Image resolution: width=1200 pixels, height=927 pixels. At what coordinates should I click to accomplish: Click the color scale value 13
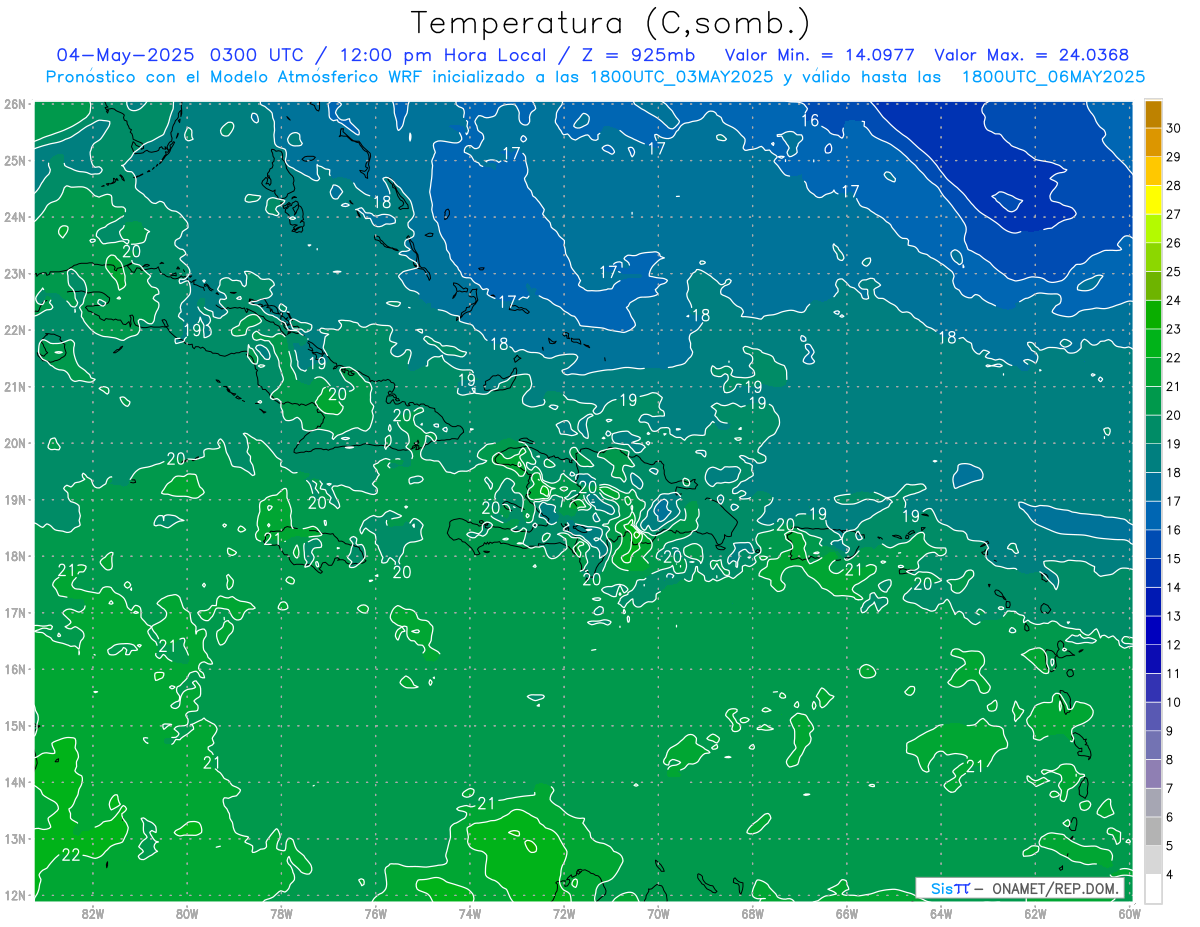[1173, 616]
